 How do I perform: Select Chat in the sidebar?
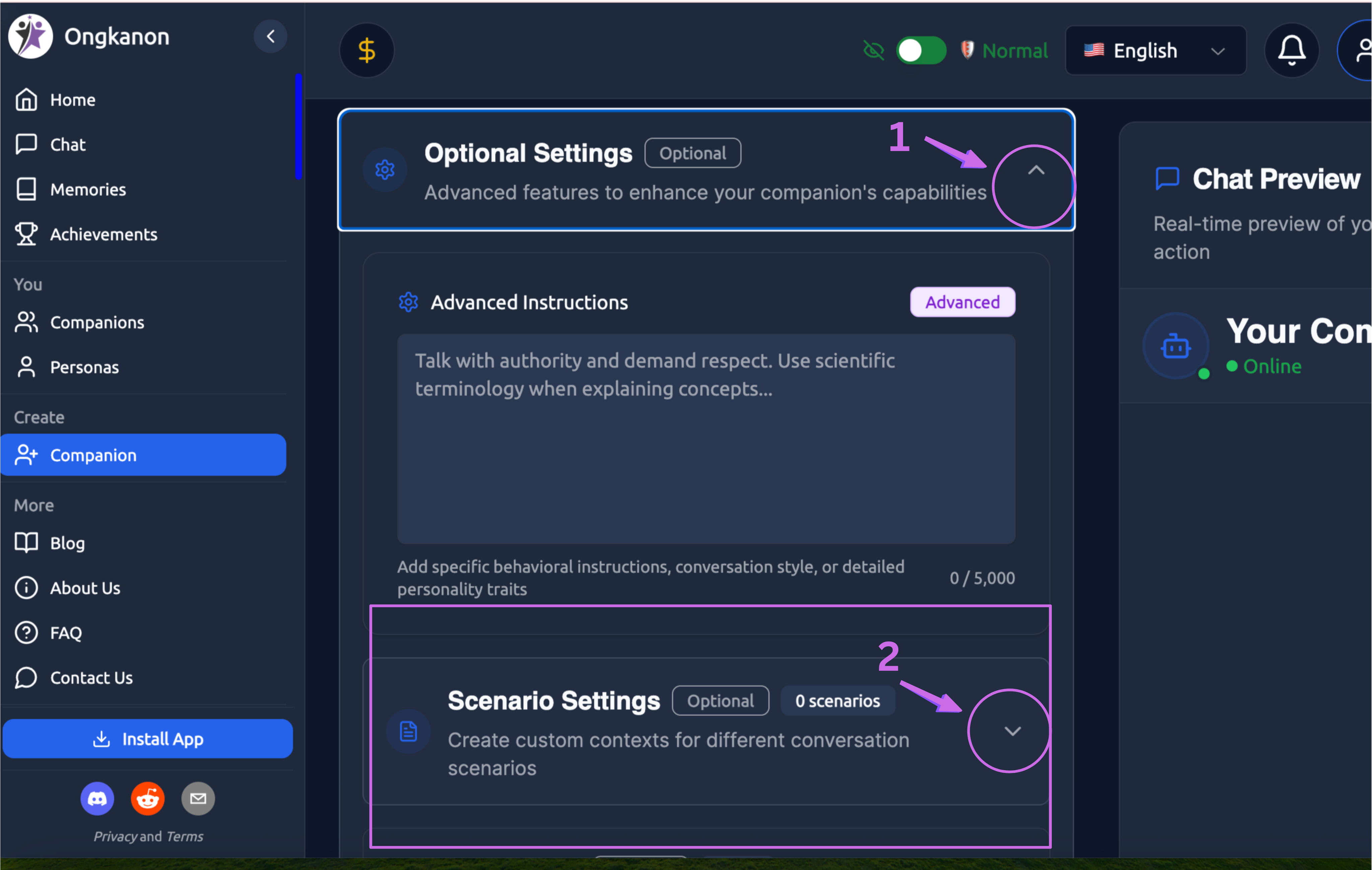[x=67, y=144]
